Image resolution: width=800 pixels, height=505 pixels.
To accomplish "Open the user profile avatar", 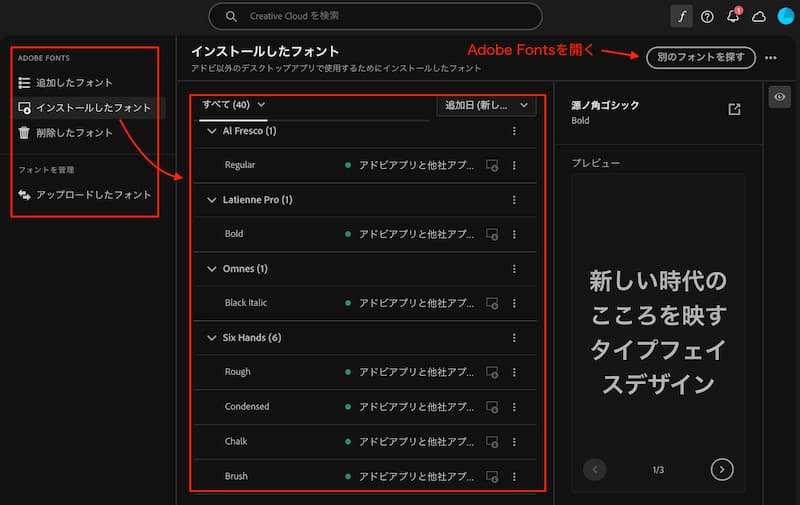I will click(x=786, y=16).
